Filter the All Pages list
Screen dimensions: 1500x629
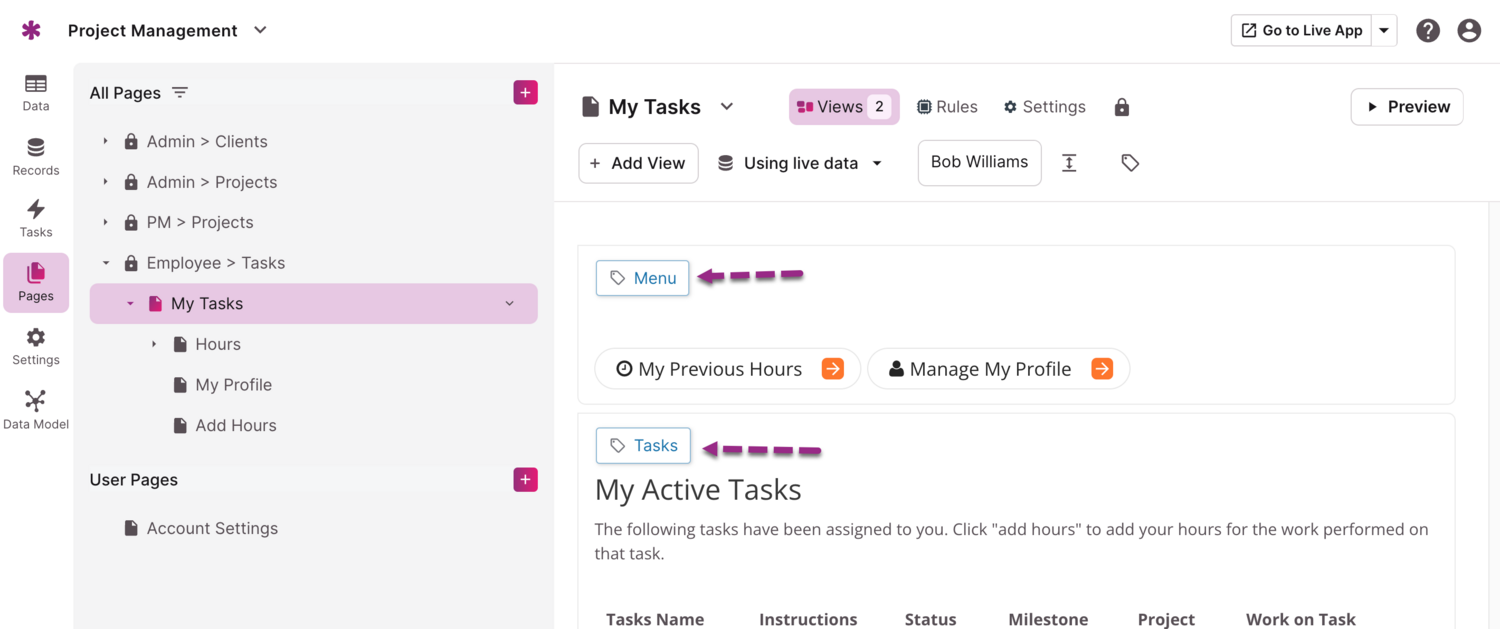(180, 93)
